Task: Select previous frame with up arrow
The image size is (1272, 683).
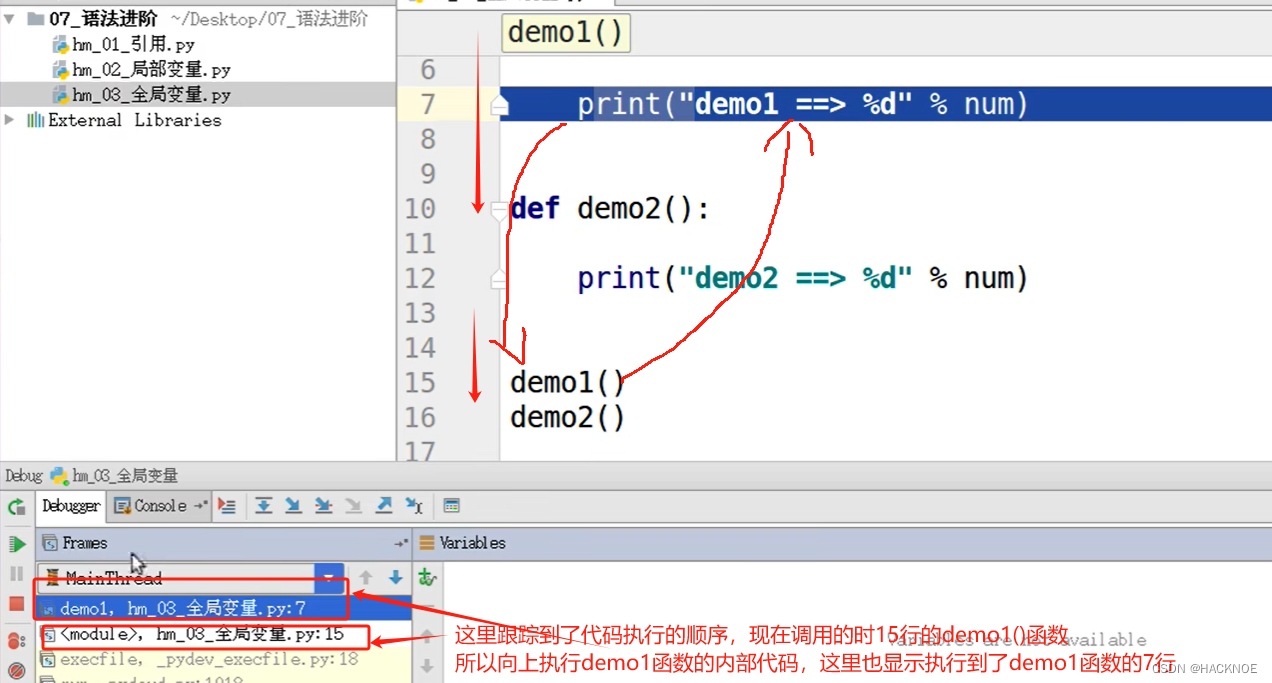Action: [x=366, y=578]
